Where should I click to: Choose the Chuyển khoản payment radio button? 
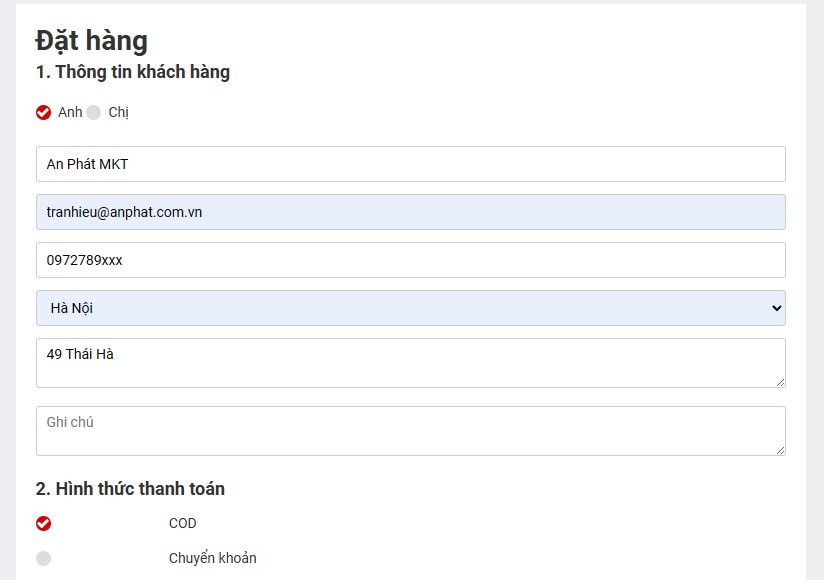(44, 558)
